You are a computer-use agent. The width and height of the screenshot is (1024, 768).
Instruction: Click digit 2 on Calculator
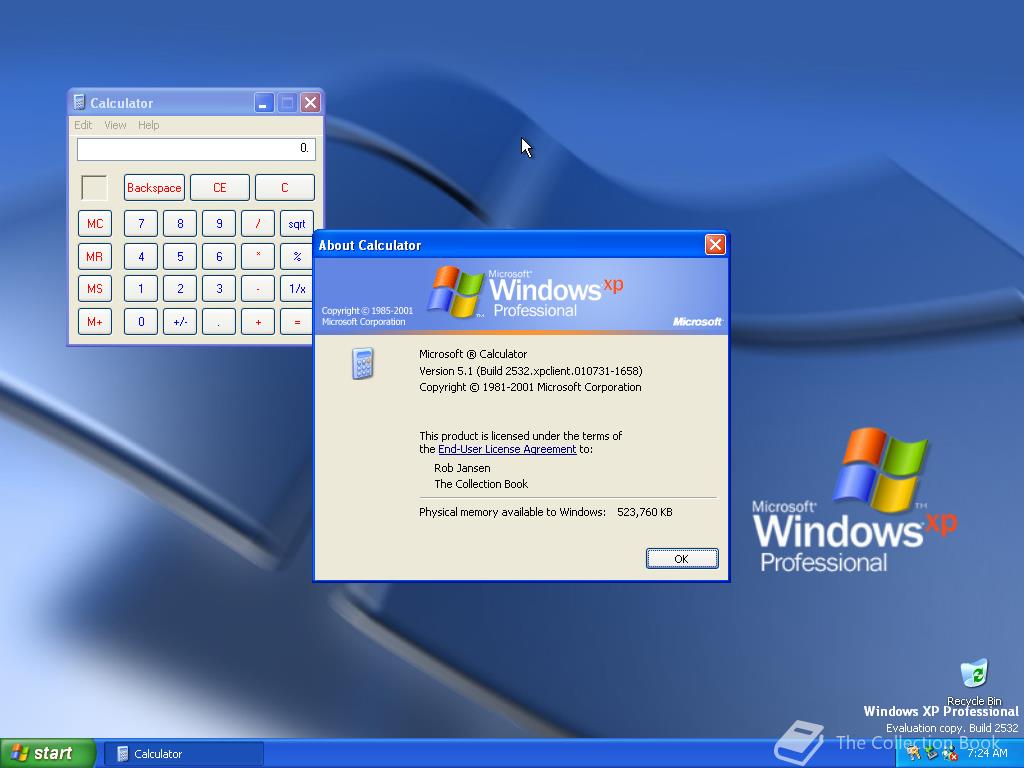point(180,289)
